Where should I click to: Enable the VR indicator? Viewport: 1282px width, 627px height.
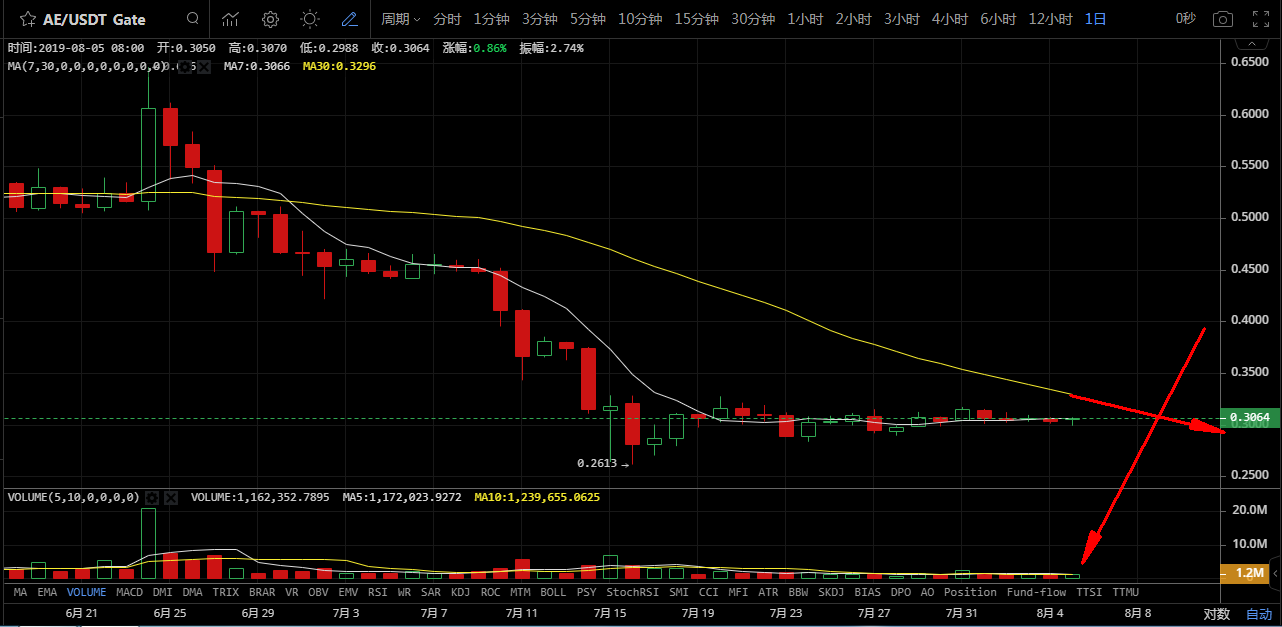point(292,592)
